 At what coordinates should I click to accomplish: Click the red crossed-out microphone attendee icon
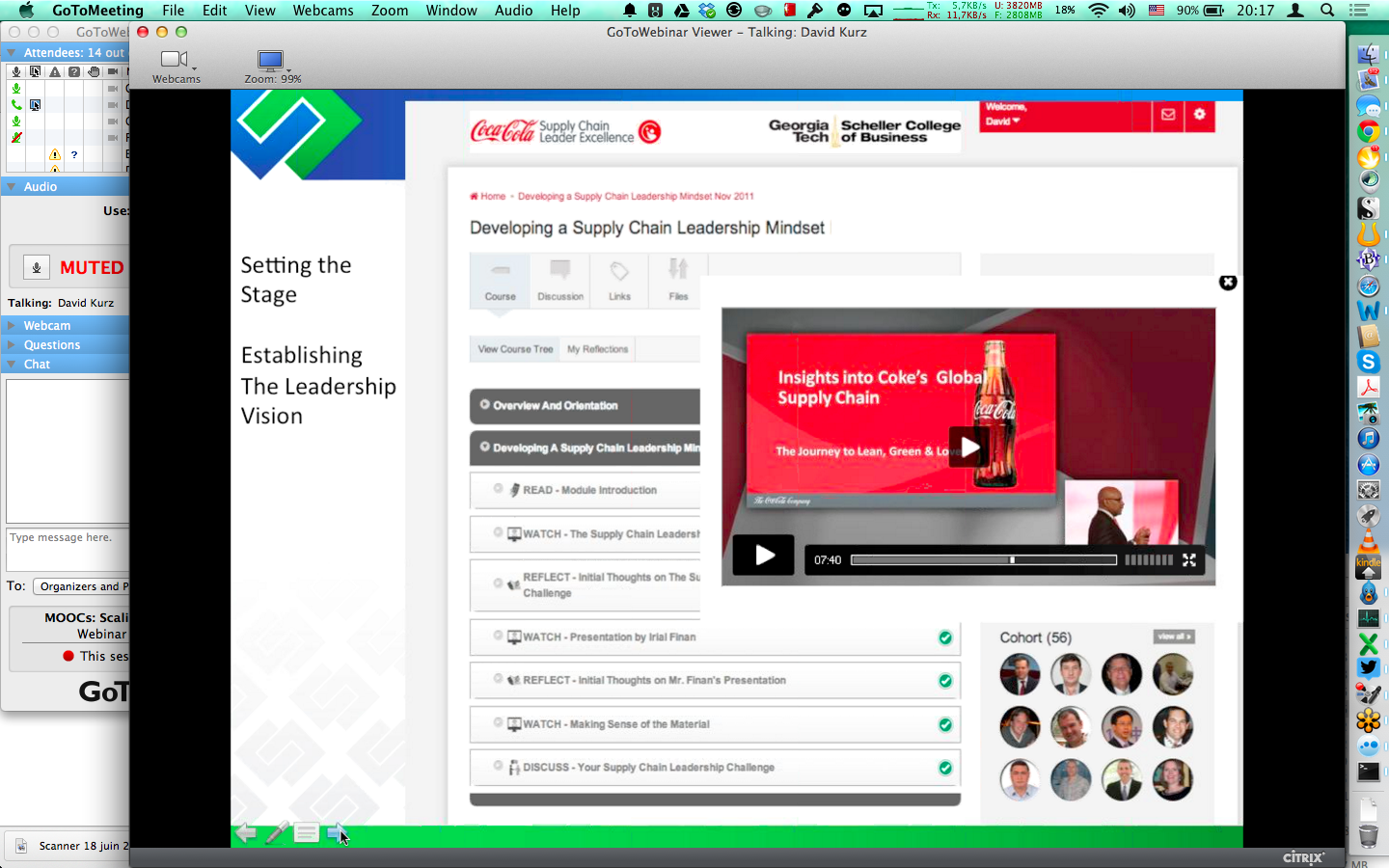(16, 137)
